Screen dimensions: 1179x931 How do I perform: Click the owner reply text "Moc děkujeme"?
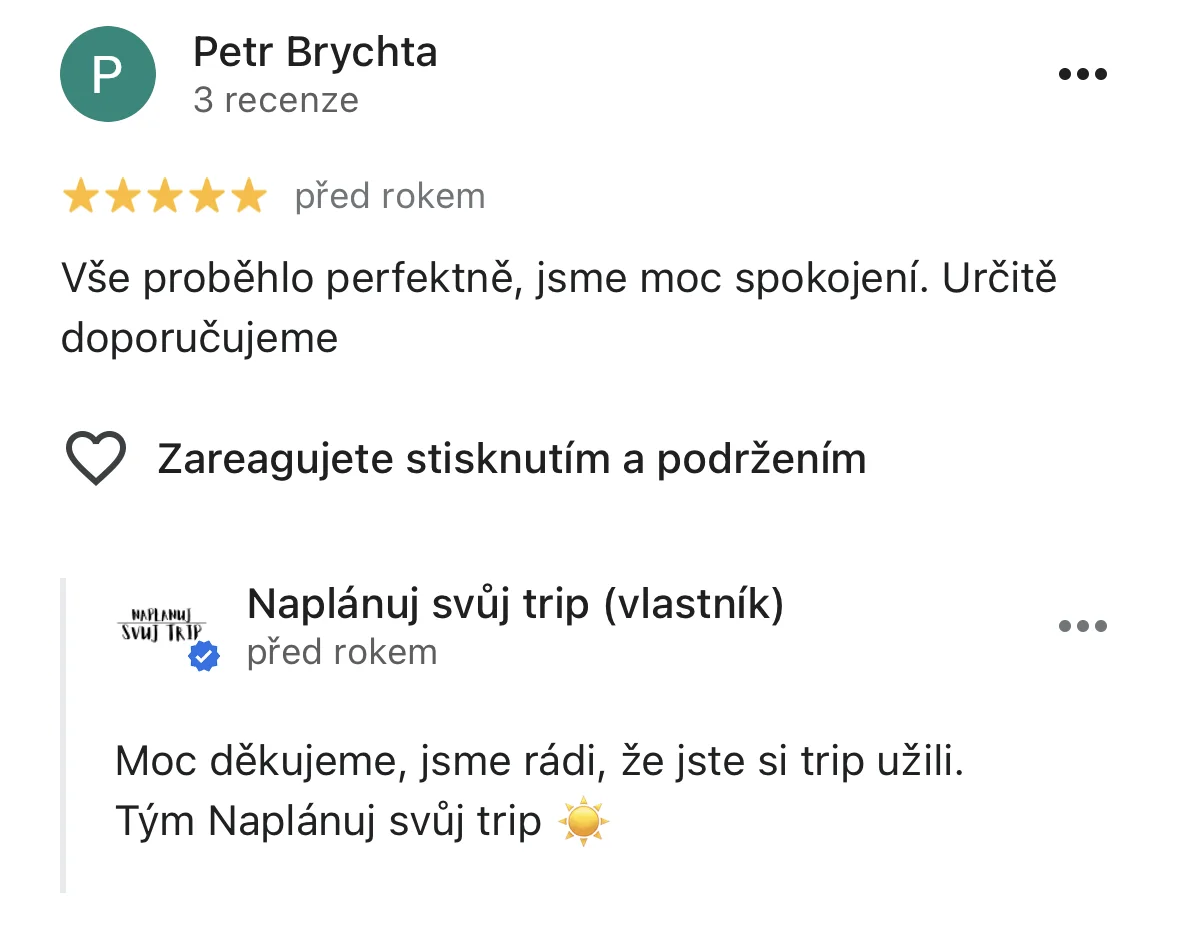click(x=260, y=762)
